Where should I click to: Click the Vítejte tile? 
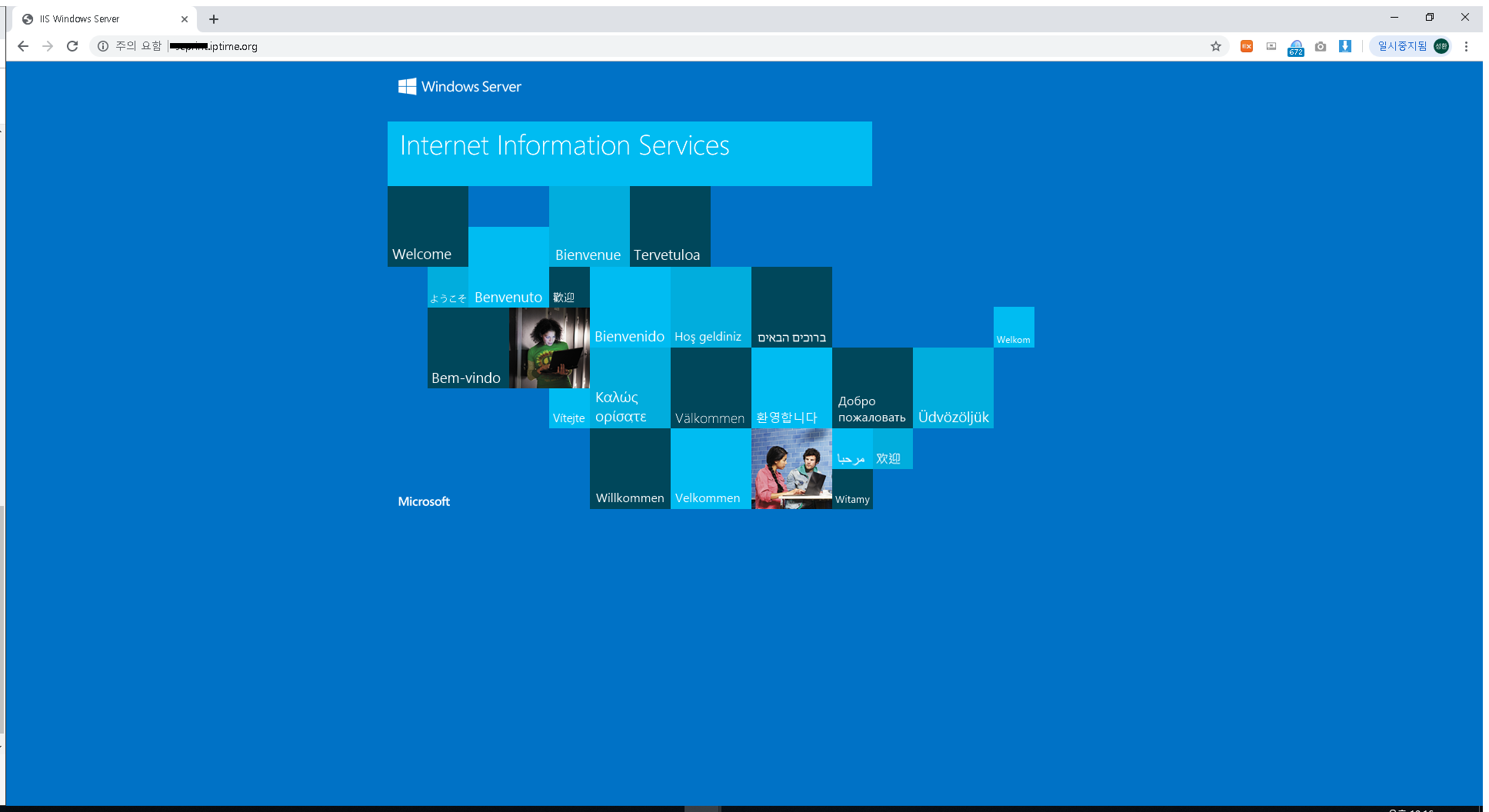click(x=569, y=408)
